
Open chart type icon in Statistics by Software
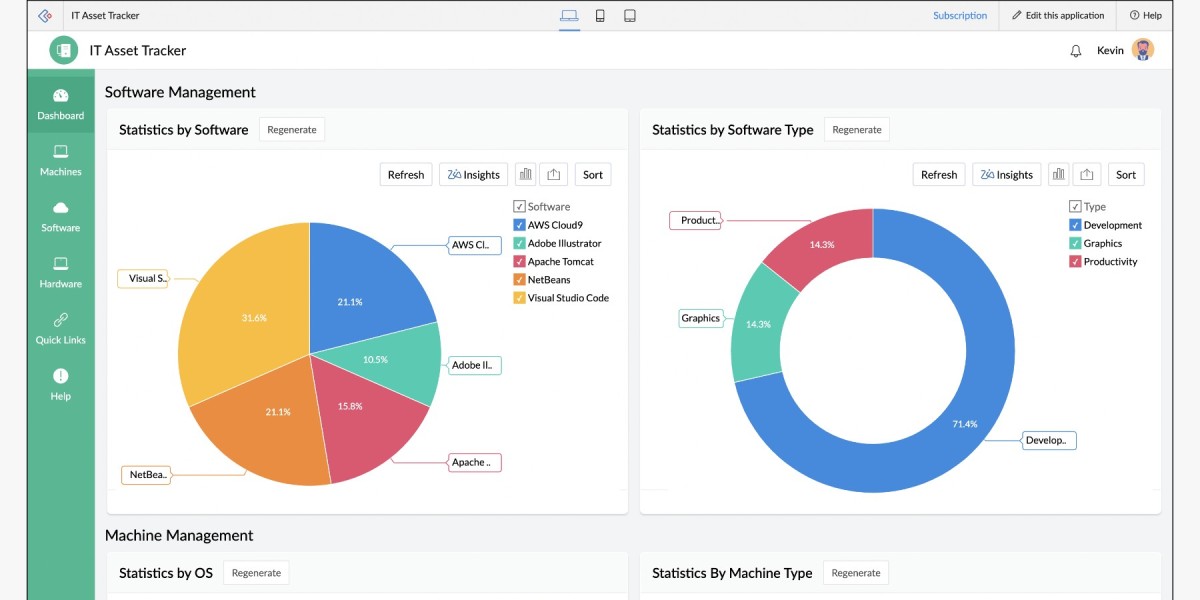(526, 174)
